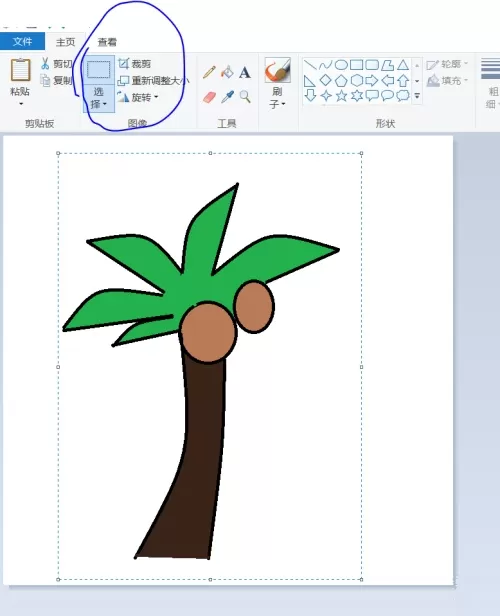Choose the rectangle shape

(x=356, y=65)
